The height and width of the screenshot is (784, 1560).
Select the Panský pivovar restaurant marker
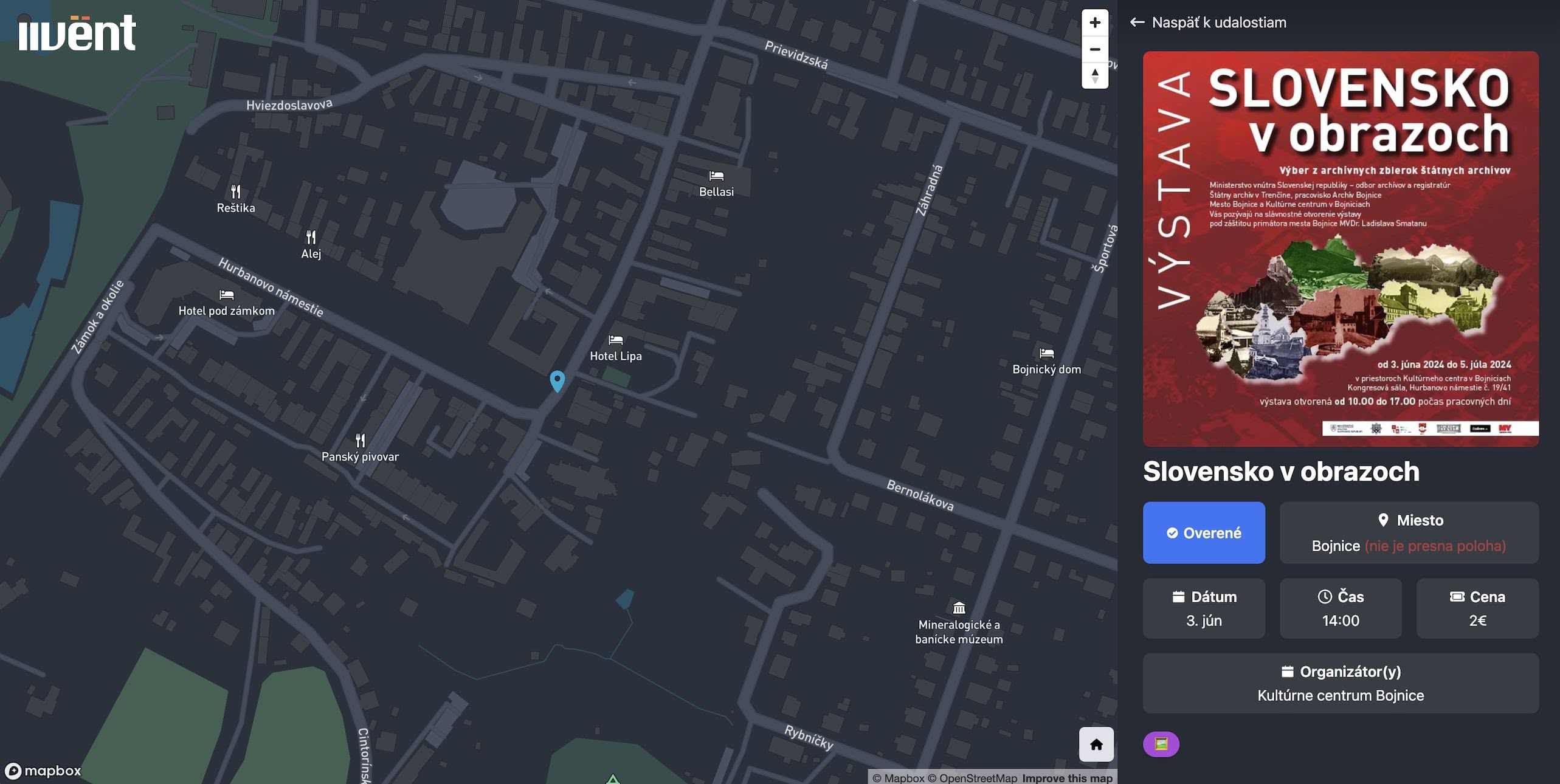tap(360, 440)
